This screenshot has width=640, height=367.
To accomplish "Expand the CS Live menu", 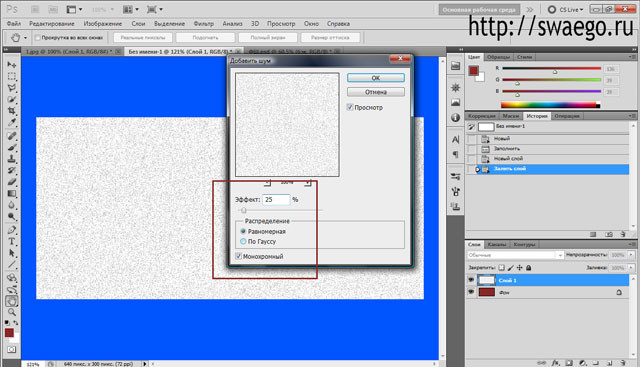I will point(567,9).
